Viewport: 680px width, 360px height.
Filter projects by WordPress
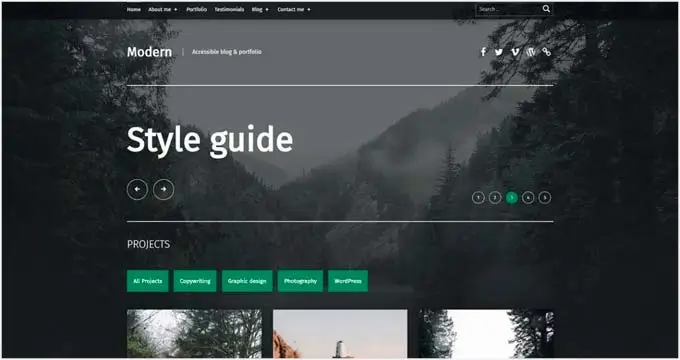(348, 281)
